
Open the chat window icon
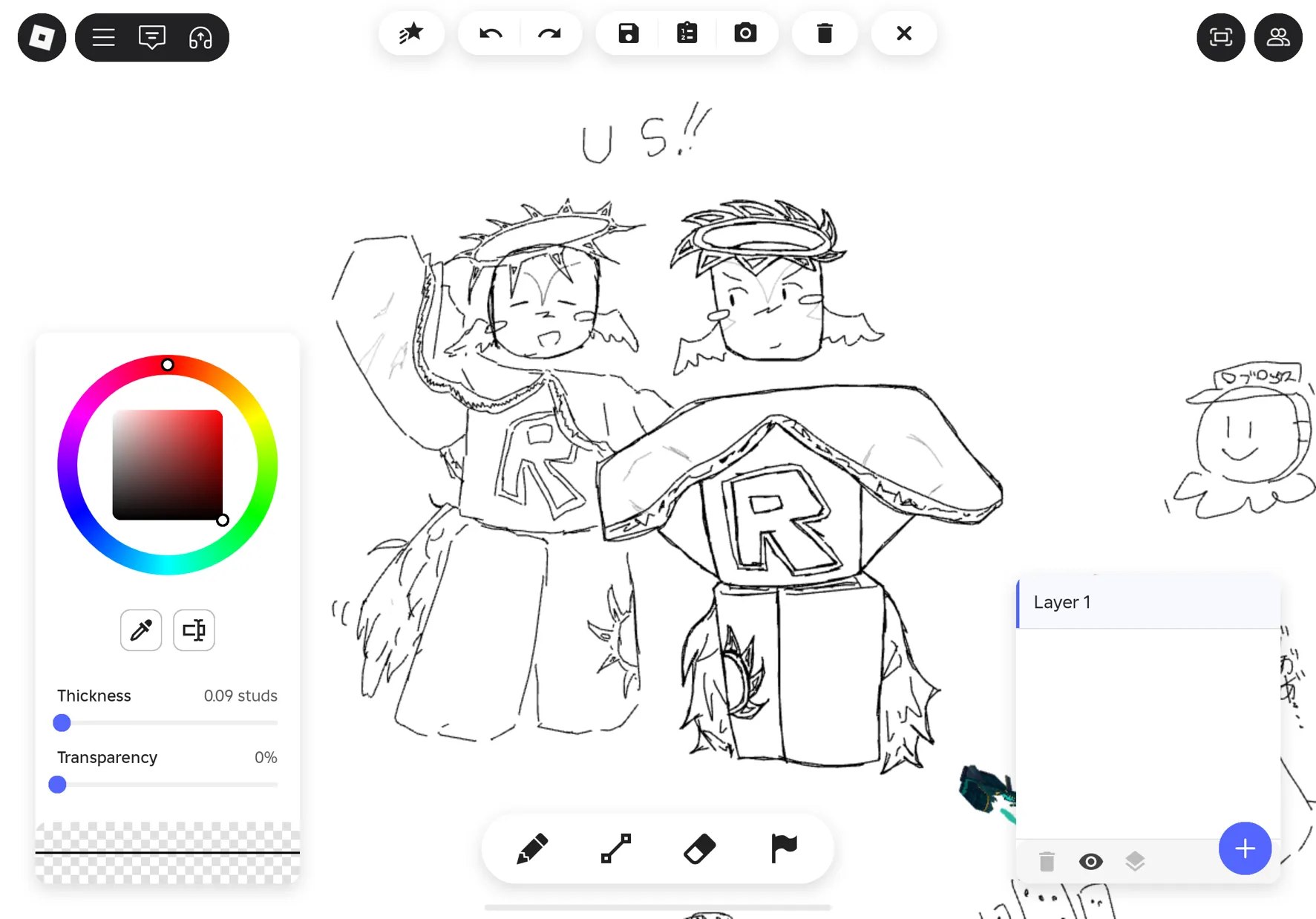[152, 37]
